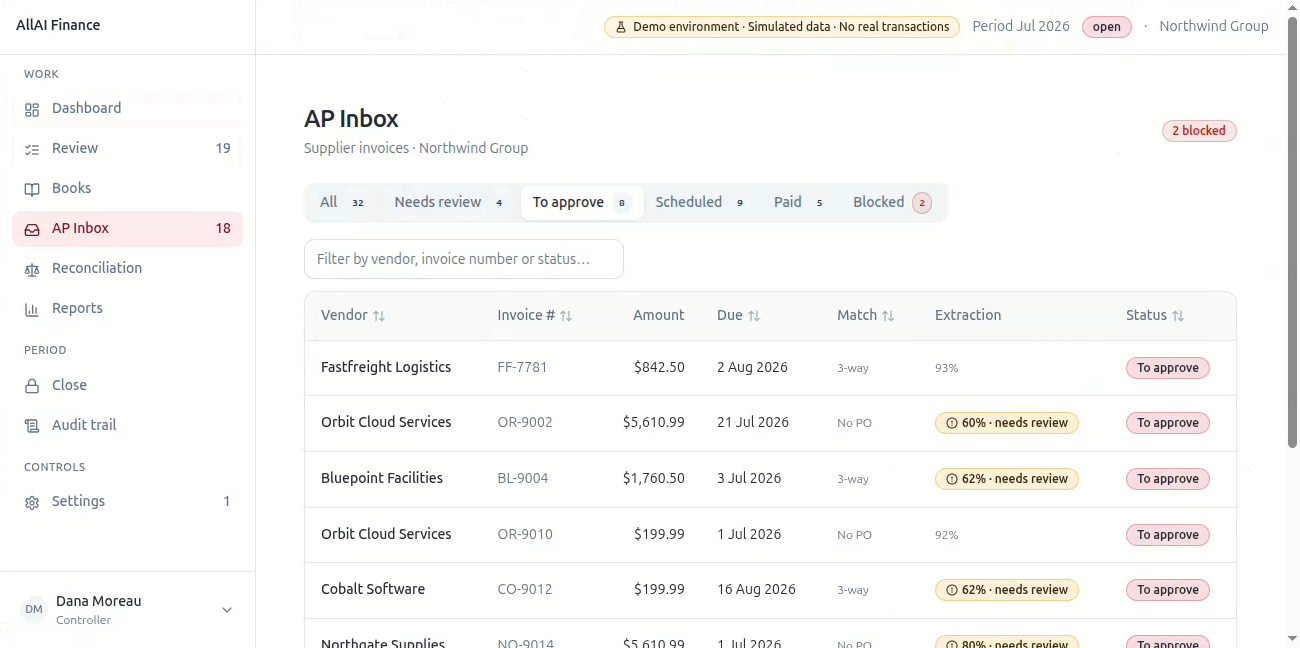Click invoice number CO-9012
This screenshot has width=1300, height=648.
525,590
